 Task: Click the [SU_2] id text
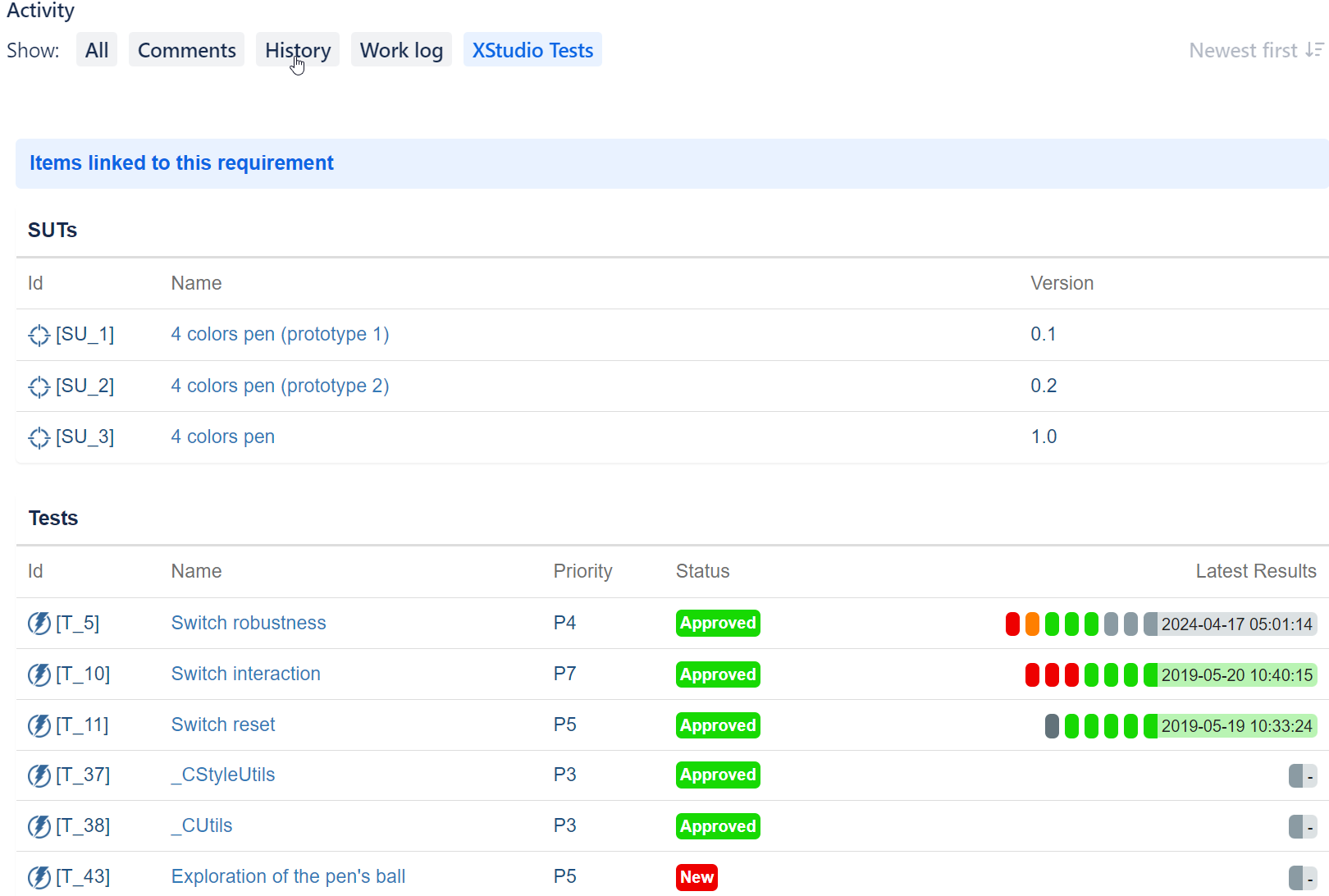click(x=85, y=386)
